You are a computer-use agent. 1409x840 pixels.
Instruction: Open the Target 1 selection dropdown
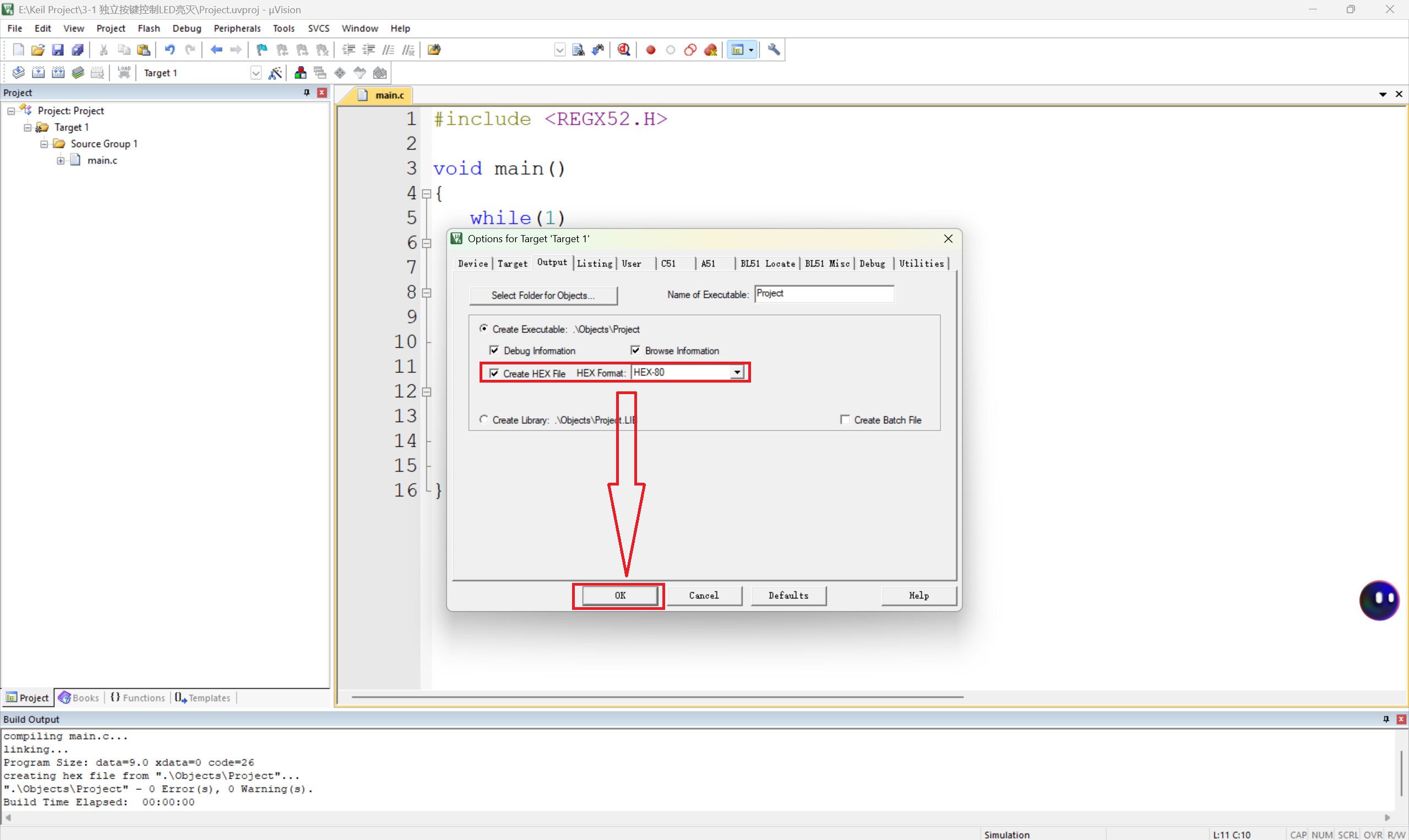(x=255, y=73)
